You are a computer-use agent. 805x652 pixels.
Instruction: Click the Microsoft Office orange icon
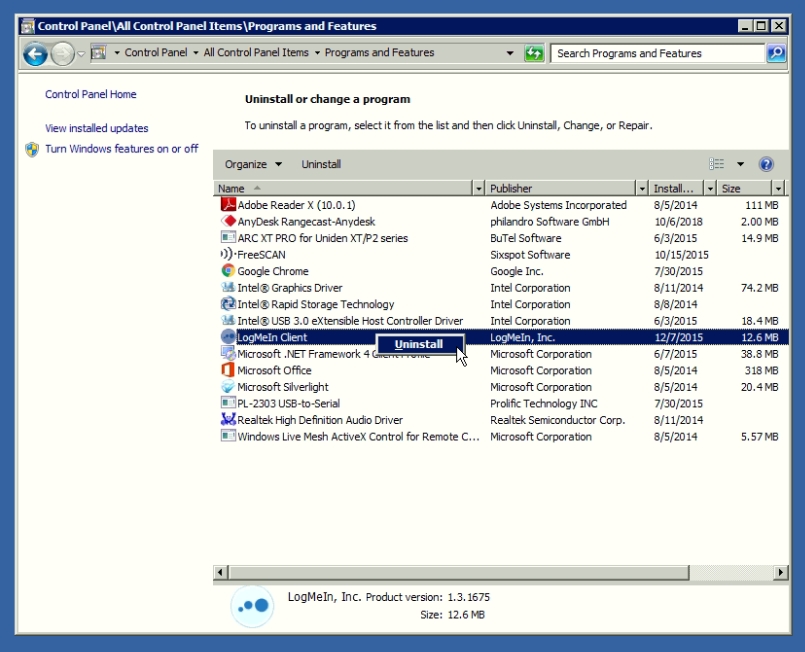click(x=228, y=370)
